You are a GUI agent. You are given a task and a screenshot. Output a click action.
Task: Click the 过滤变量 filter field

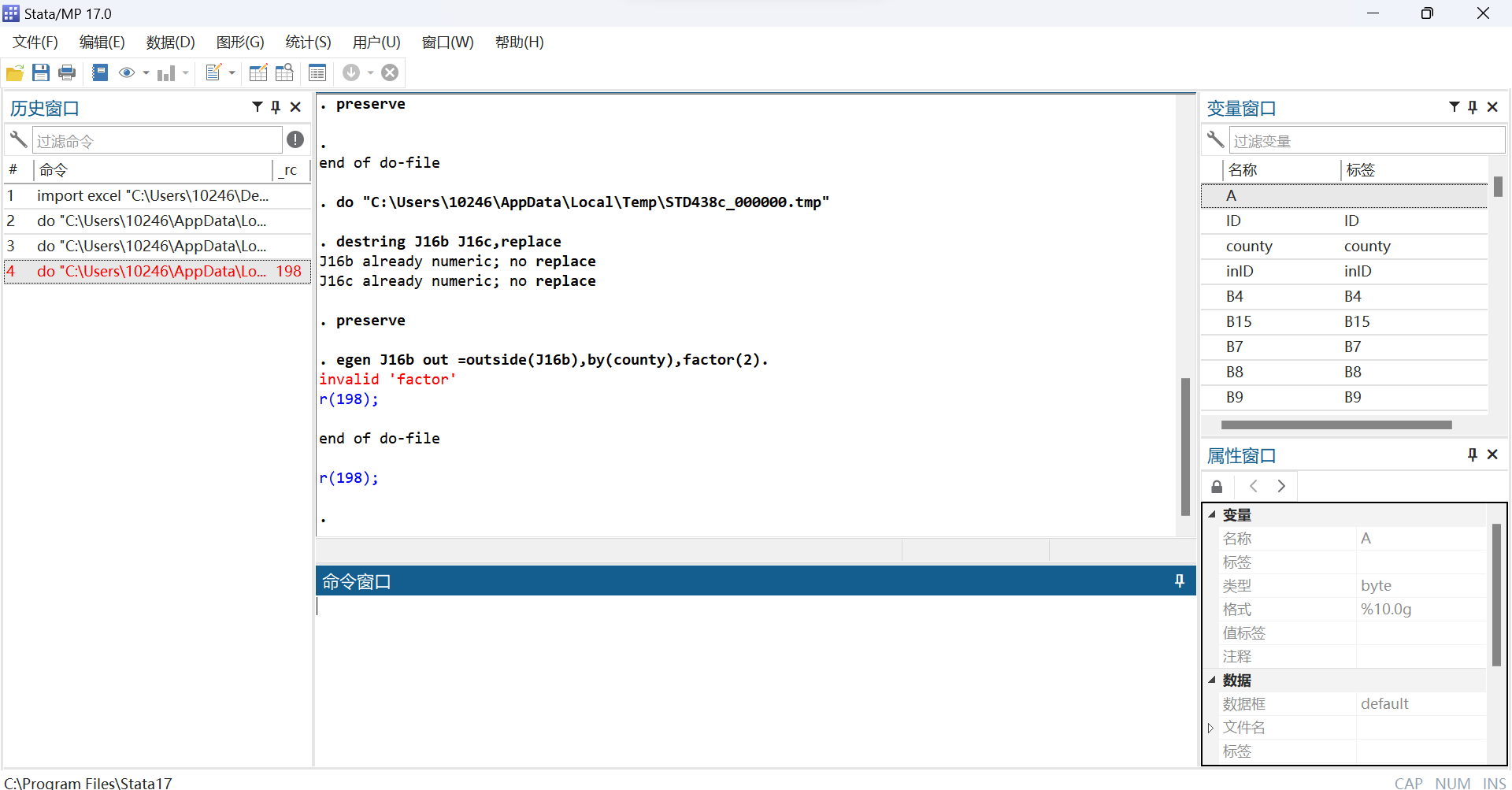pos(1366,141)
